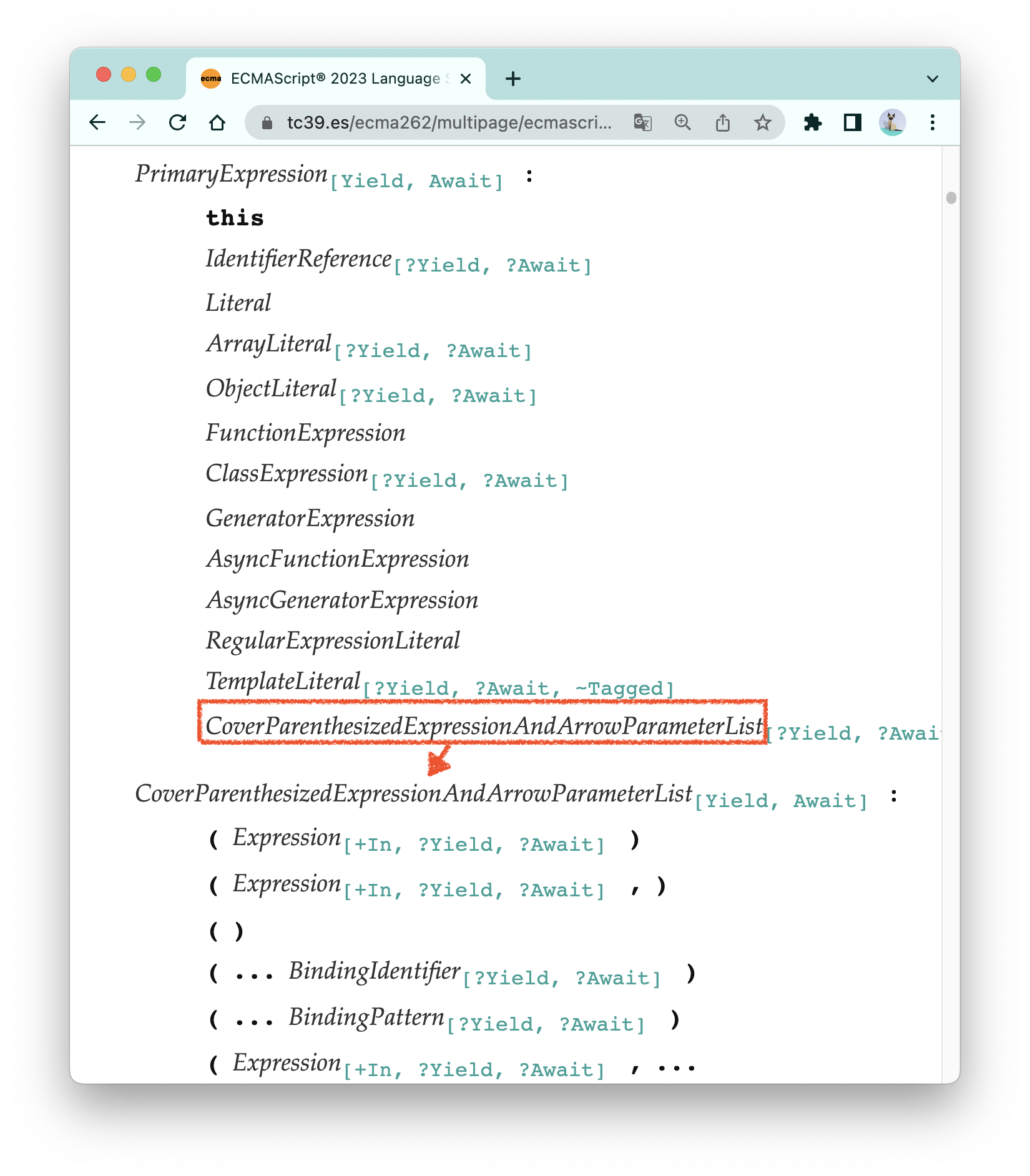Open the page zoom control
Viewport: 1030px width, 1176px height.
click(682, 122)
